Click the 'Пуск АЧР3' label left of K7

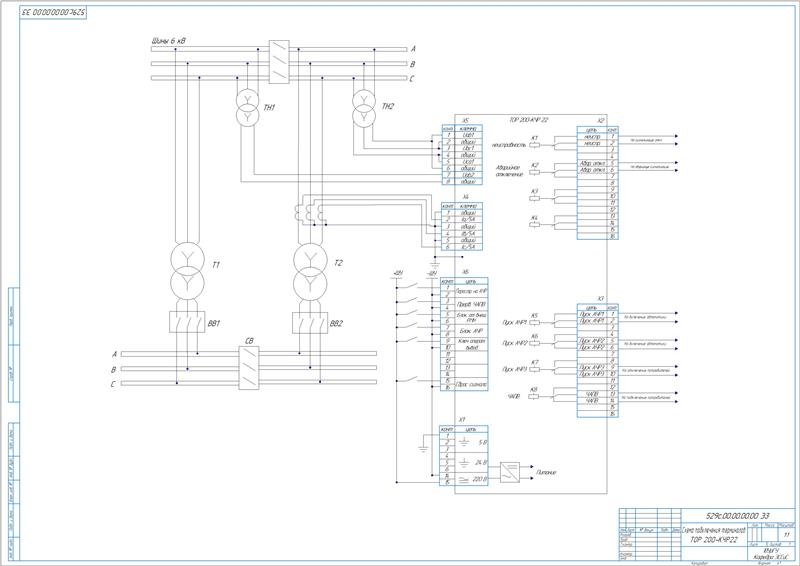point(514,370)
